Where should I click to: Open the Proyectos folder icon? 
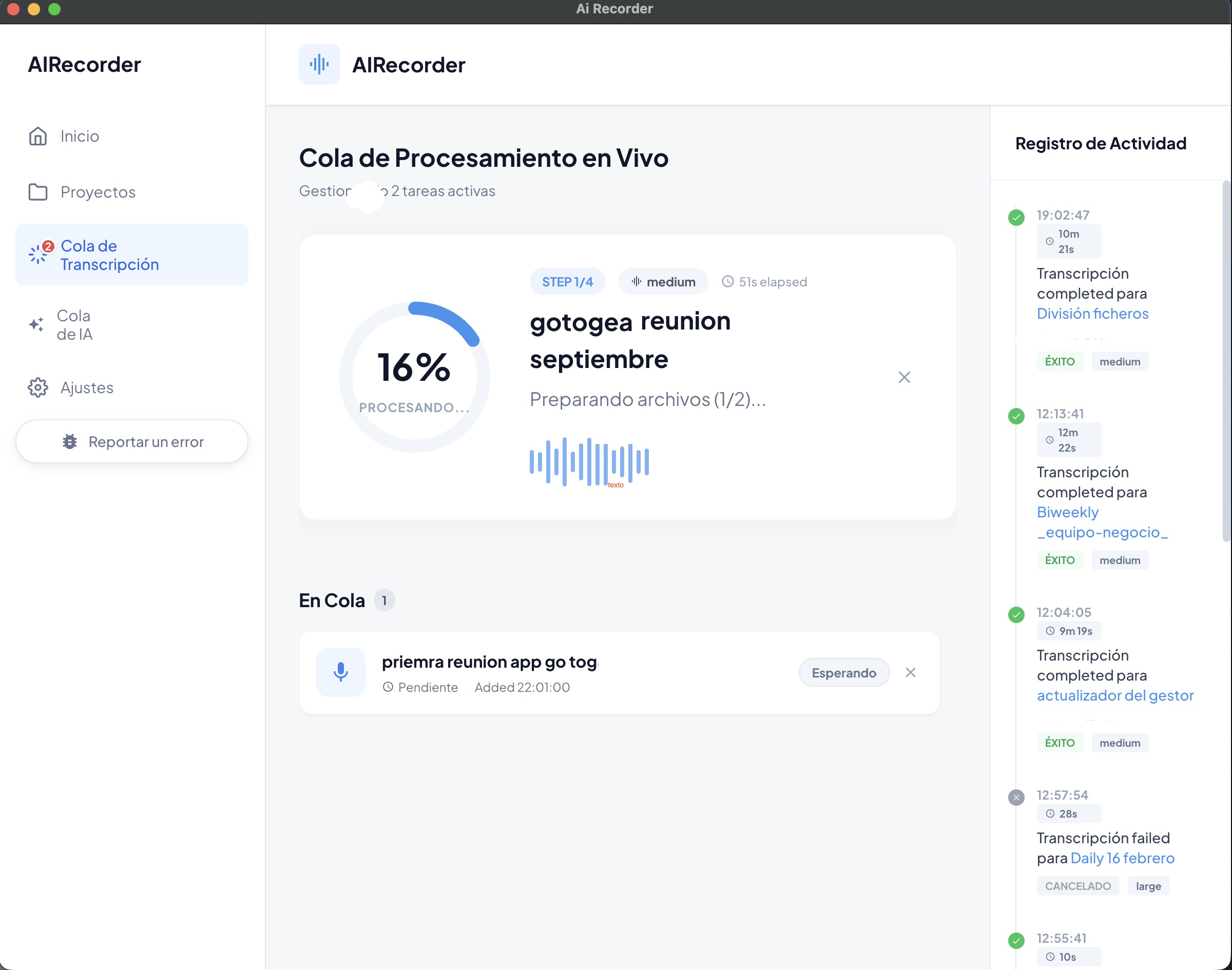pyautogui.click(x=37, y=192)
